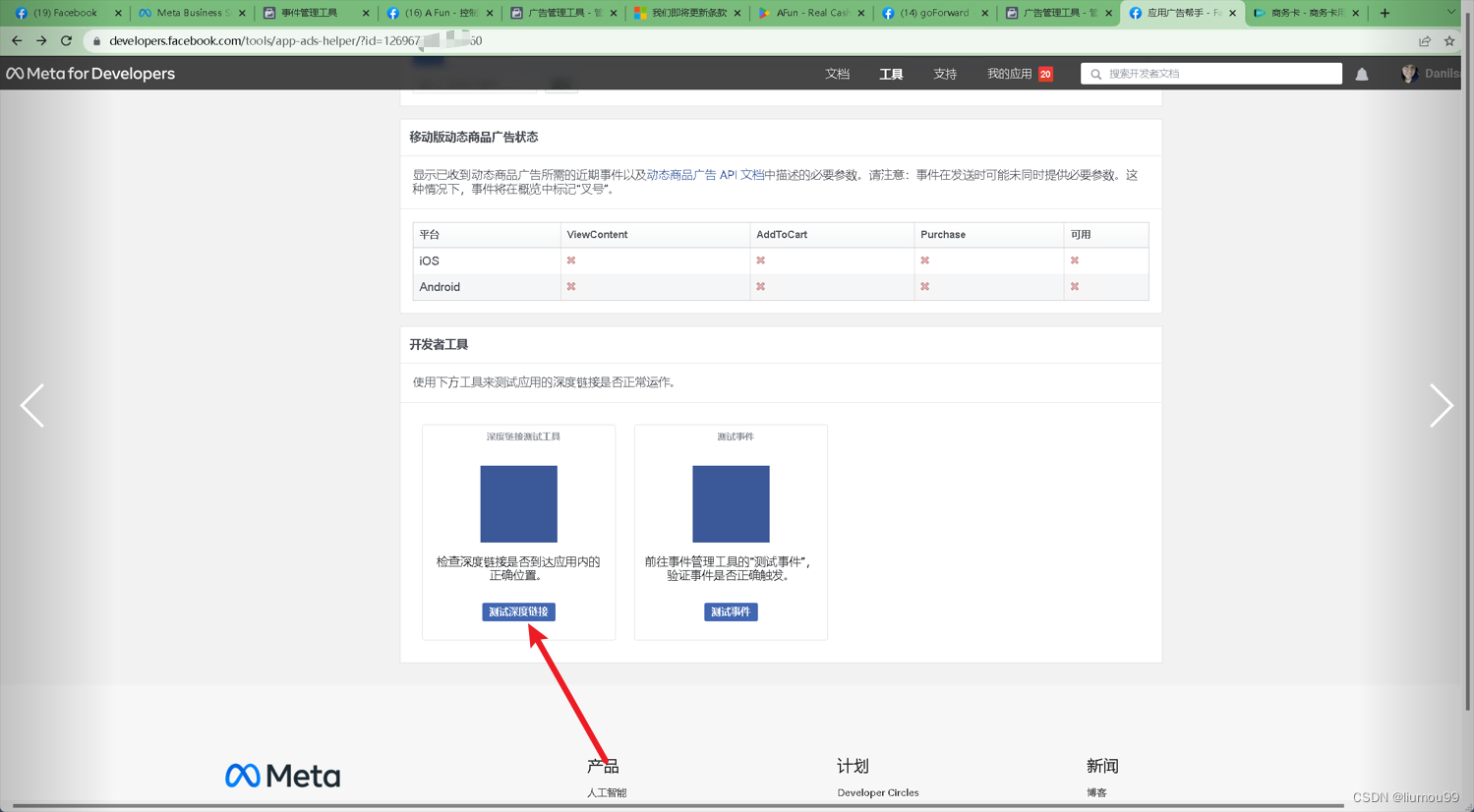Screen dimensions: 1474x812
Task: Click the Meta for Developers logo
Action: pos(89,73)
